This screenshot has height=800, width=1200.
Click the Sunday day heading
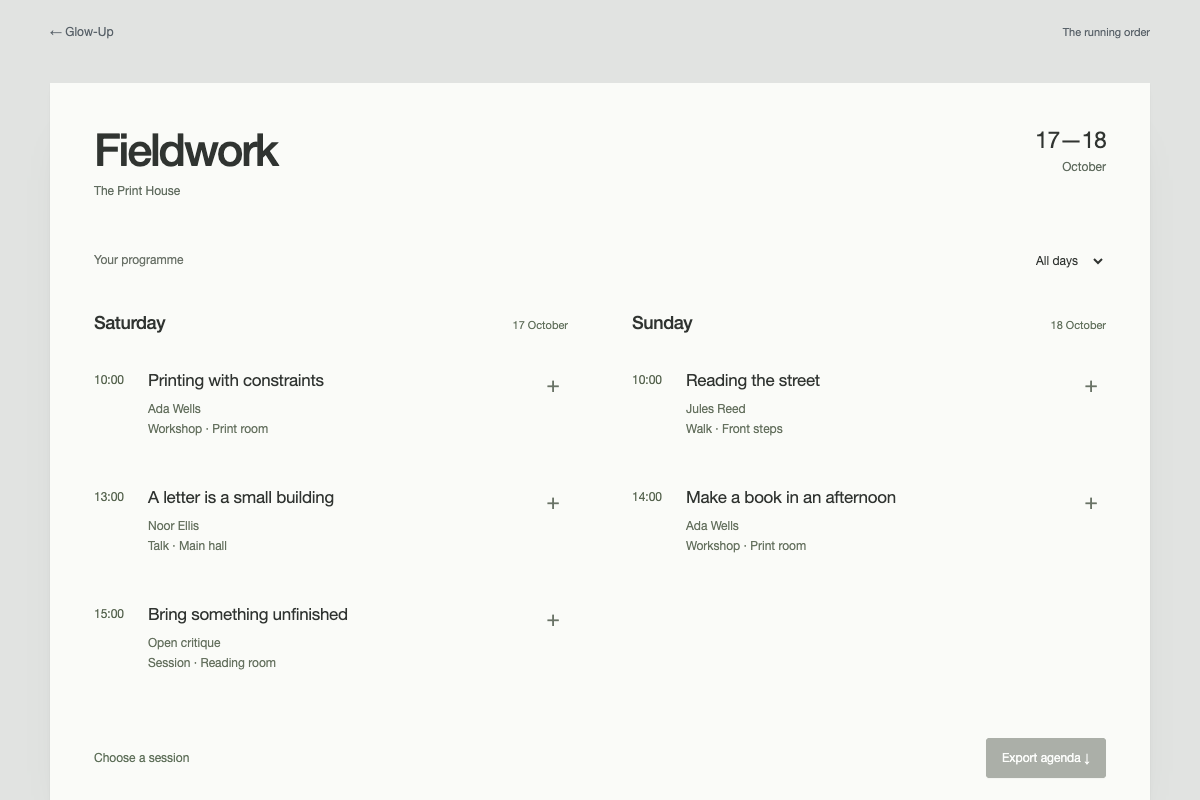[662, 323]
